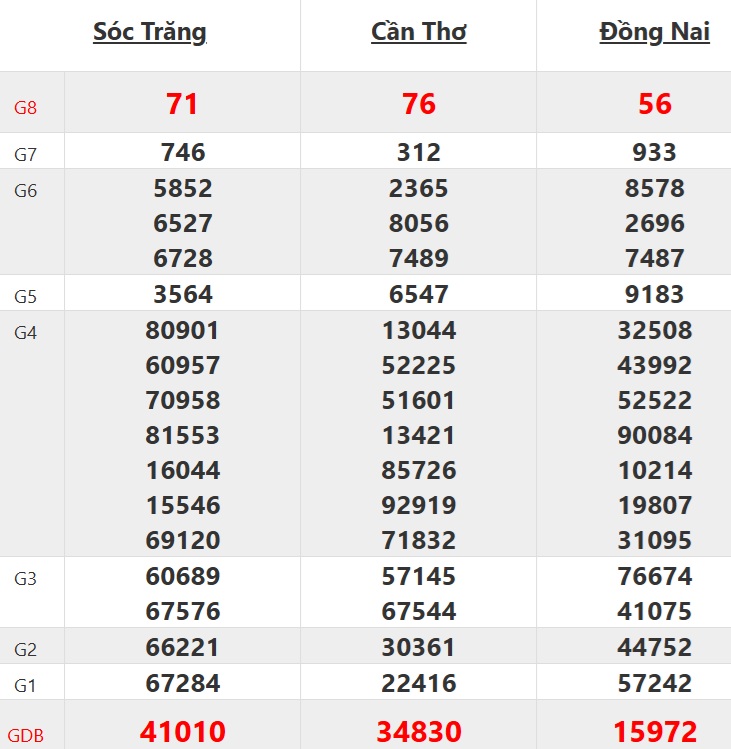Click Cần Thơ G5 number 6547
The height and width of the screenshot is (749, 731).
pyautogui.click(x=418, y=294)
